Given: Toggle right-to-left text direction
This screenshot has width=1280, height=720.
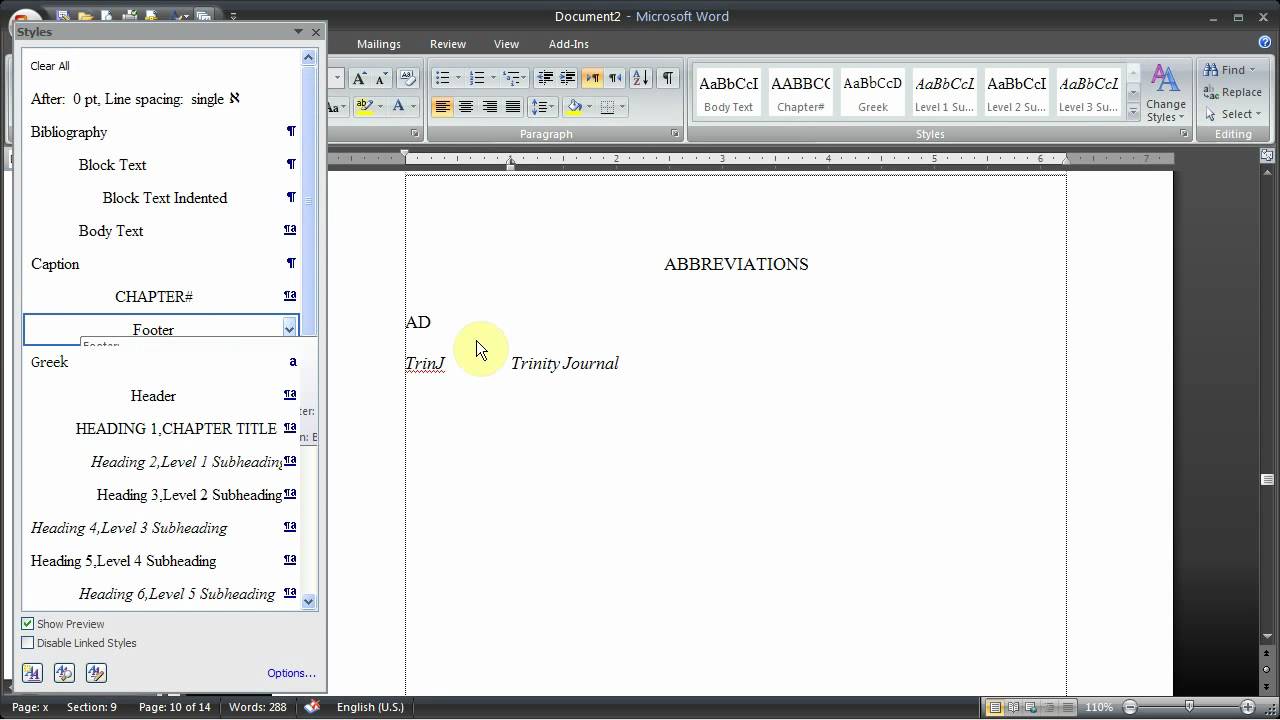Looking at the screenshot, I should pyautogui.click(x=615, y=78).
